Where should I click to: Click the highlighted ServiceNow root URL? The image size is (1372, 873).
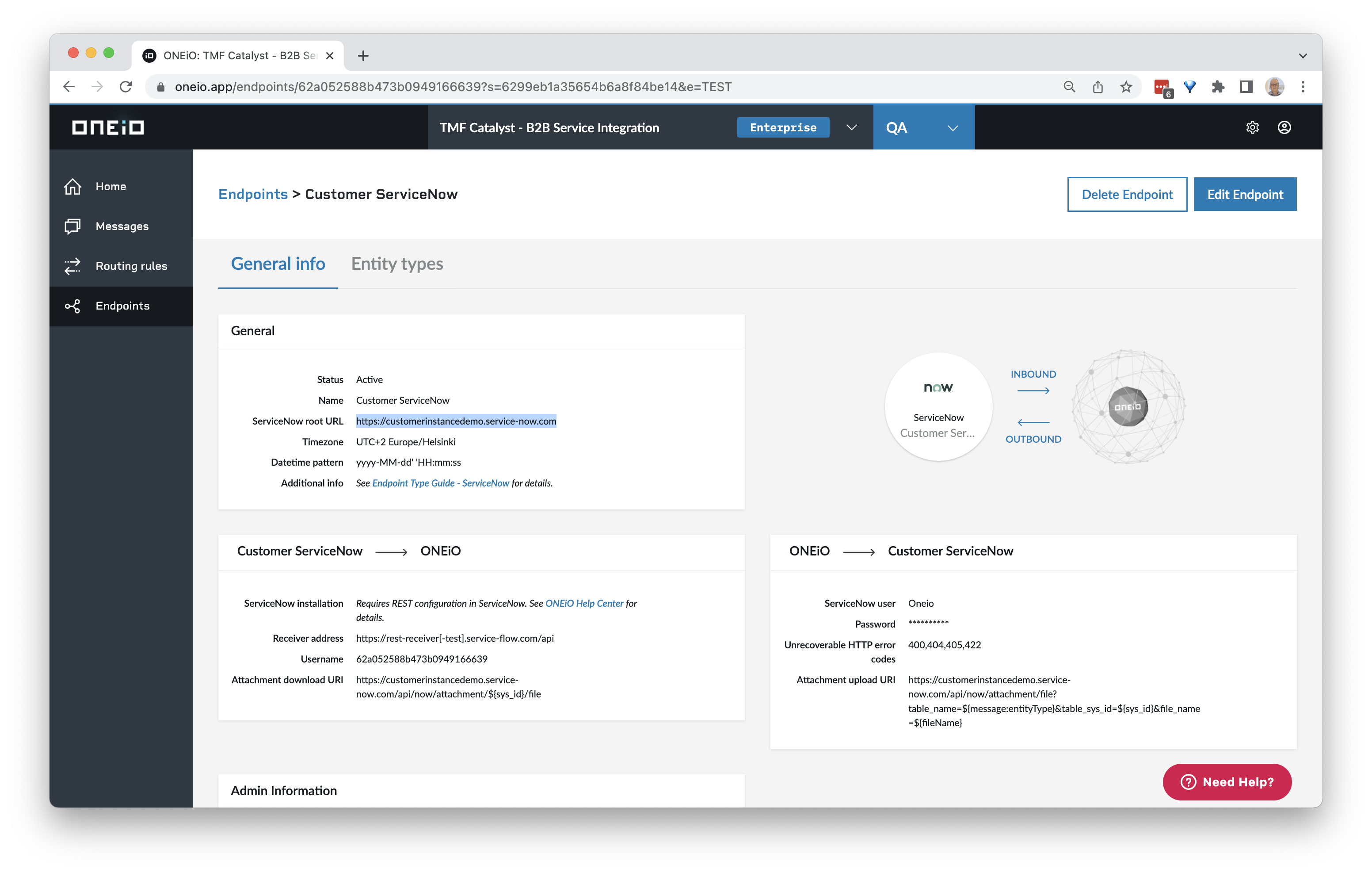456,421
